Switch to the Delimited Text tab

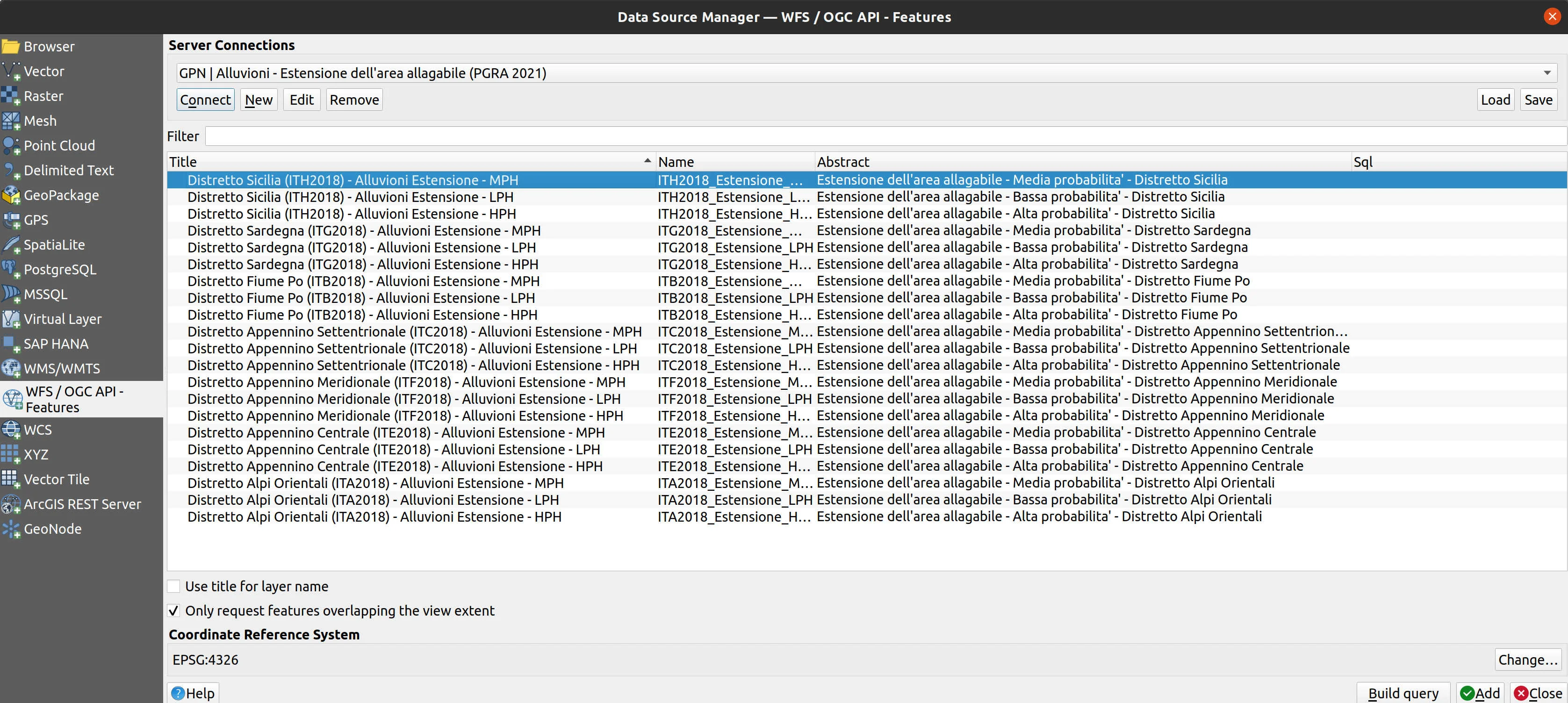pos(81,171)
